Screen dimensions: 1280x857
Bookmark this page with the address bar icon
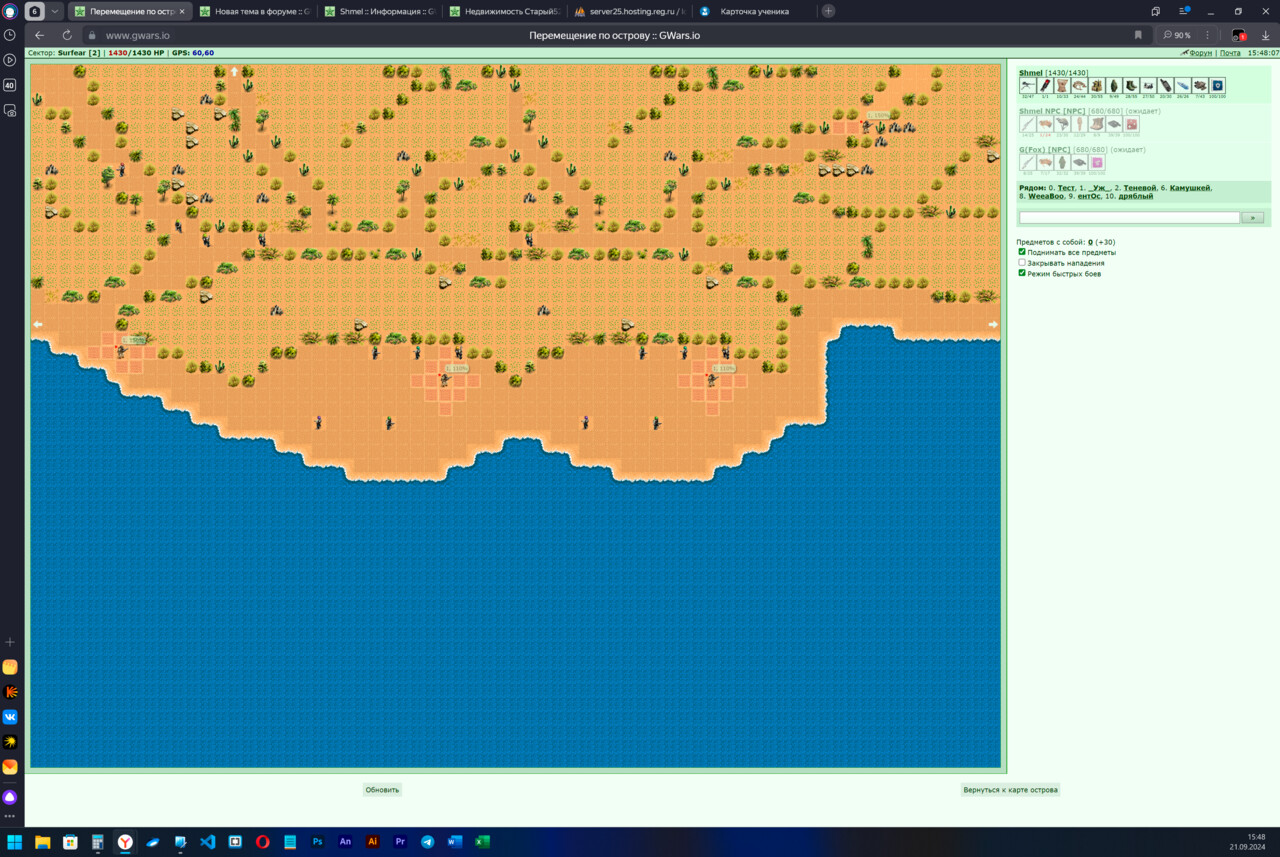[1138, 35]
